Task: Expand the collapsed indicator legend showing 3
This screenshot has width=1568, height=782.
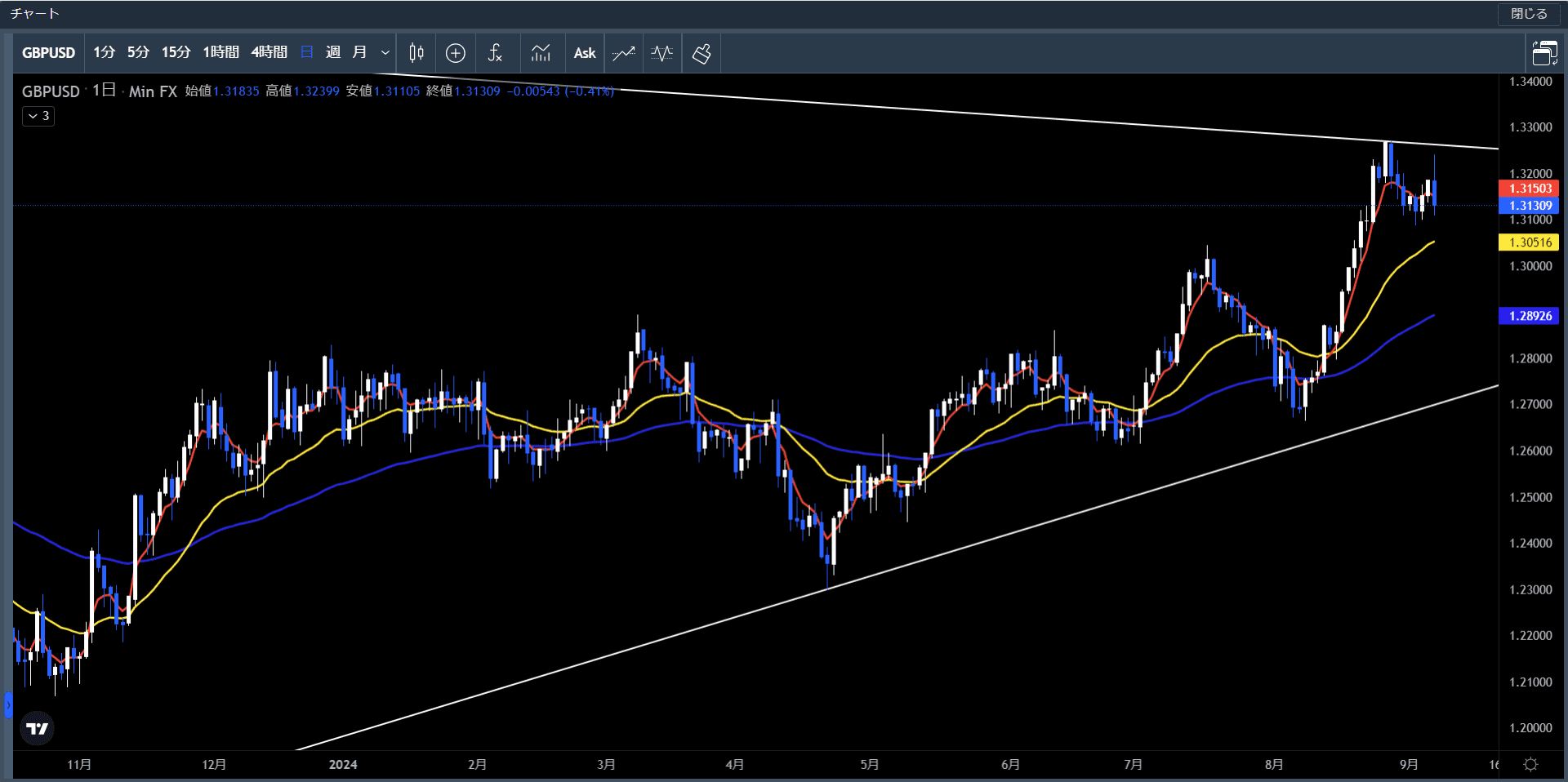Action: pos(38,116)
